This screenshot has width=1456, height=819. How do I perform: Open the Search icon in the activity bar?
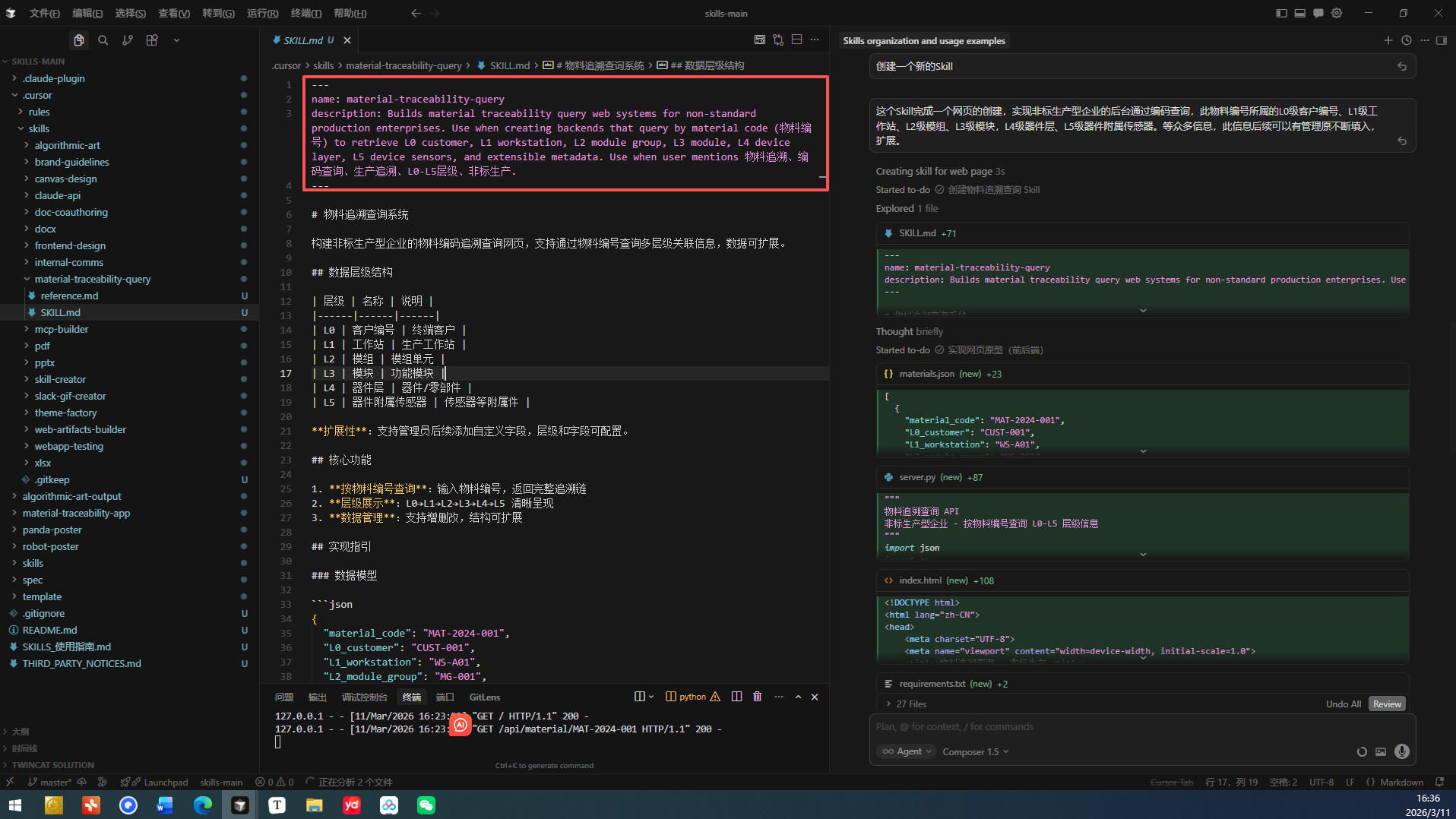coord(103,40)
